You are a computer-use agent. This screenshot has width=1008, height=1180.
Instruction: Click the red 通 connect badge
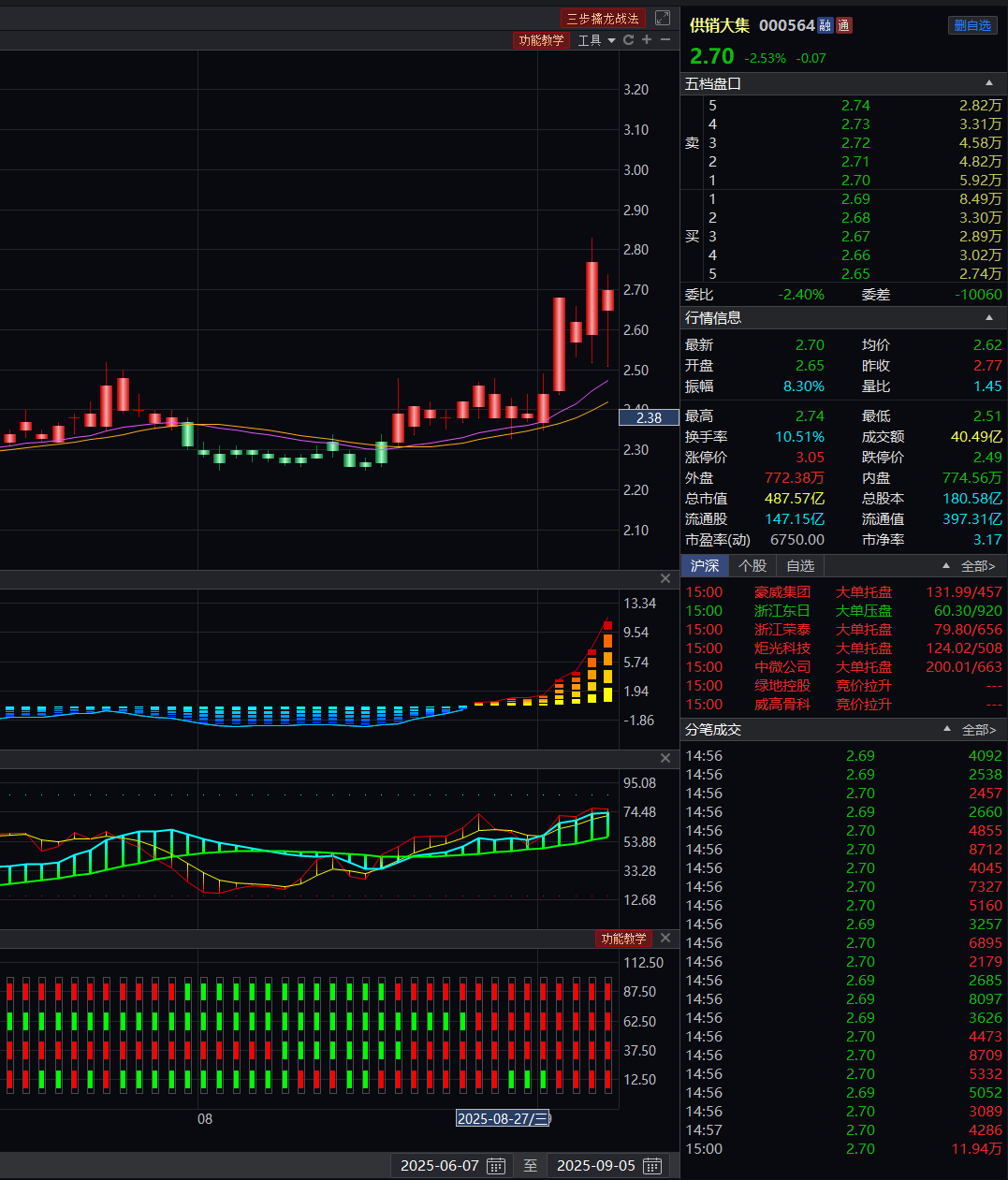point(843,25)
